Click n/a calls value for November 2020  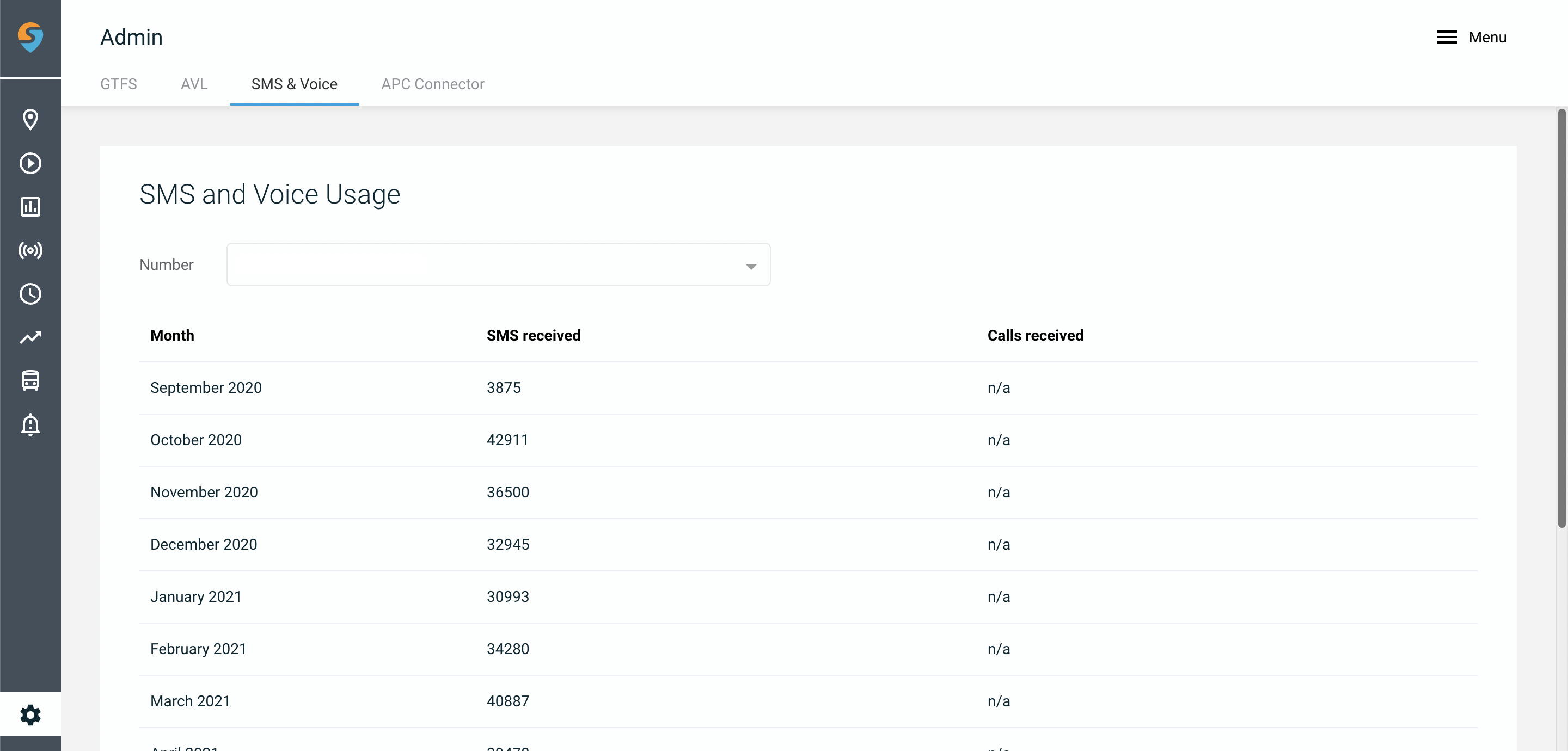pyautogui.click(x=999, y=492)
